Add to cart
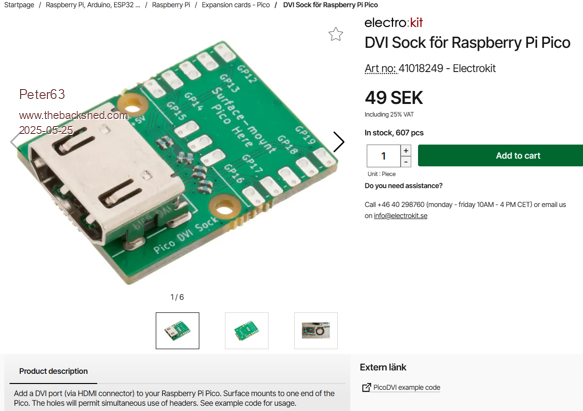 pyautogui.click(x=500, y=155)
